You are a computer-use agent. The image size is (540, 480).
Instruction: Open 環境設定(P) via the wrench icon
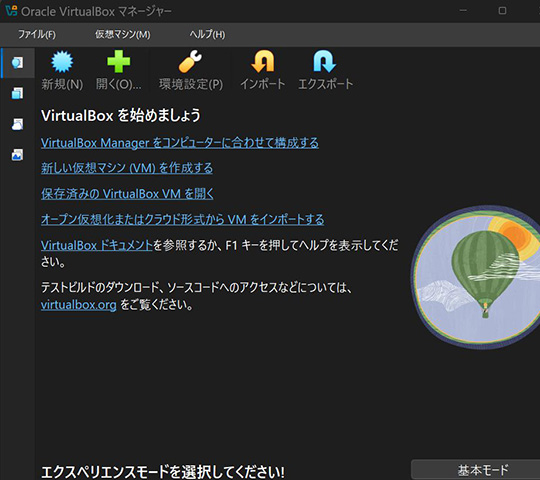[190, 62]
